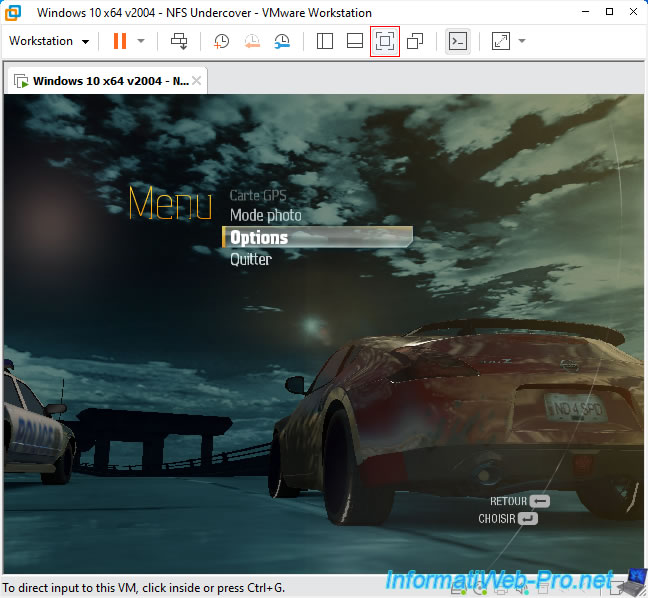Revert VM to its previous snapshot
The height and width of the screenshot is (598, 648).
[252, 41]
